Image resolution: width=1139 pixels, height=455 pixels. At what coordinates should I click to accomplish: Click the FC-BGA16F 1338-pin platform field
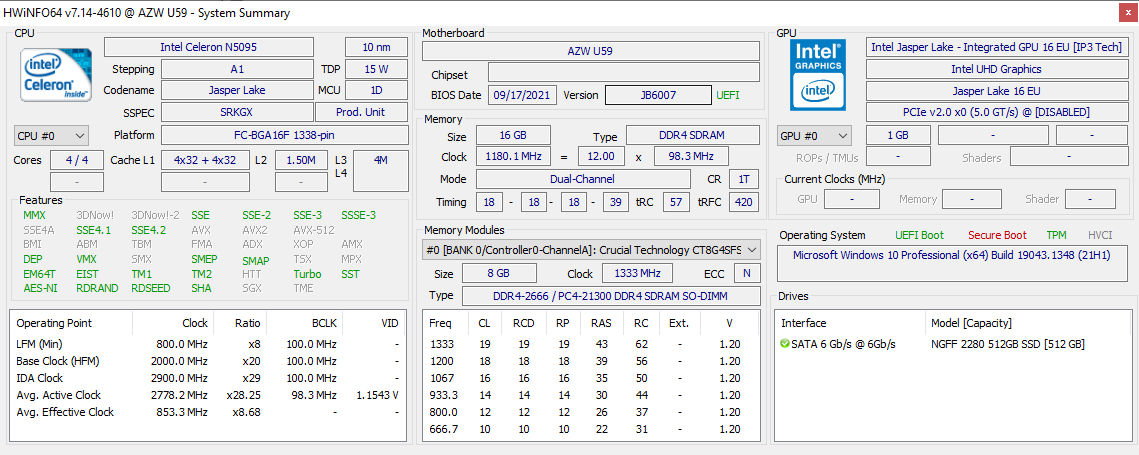[x=285, y=135]
